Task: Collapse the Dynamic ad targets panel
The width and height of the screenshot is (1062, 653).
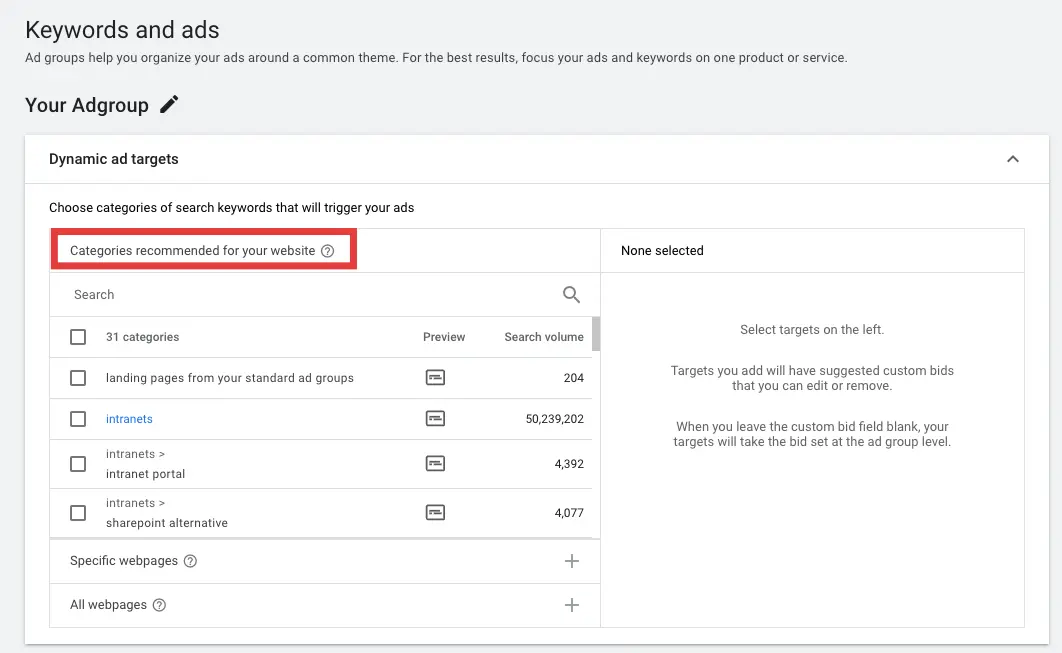Action: 1012,159
